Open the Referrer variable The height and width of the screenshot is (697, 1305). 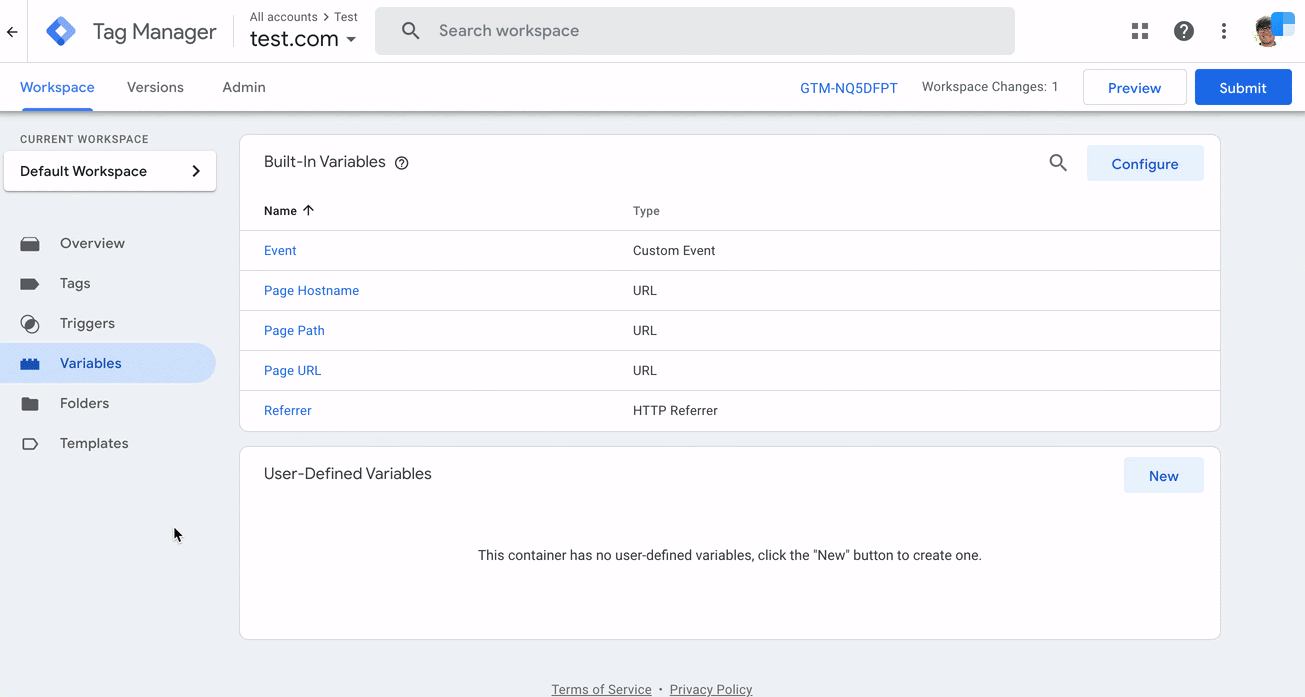point(288,411)
